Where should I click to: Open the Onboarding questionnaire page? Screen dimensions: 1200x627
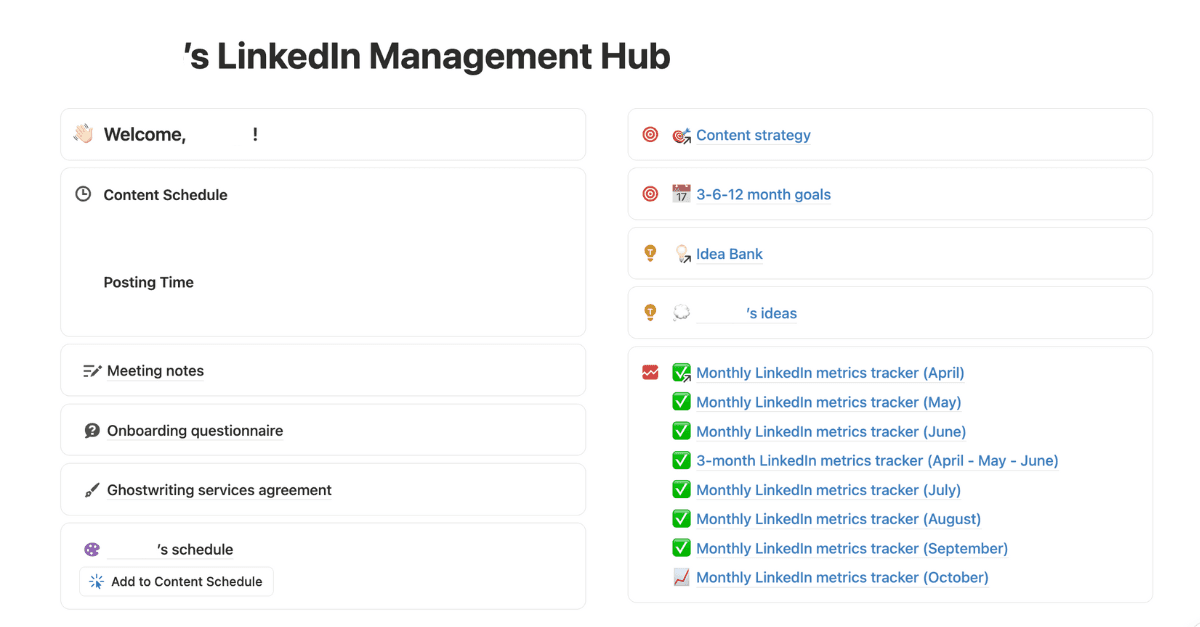point(195,431)
